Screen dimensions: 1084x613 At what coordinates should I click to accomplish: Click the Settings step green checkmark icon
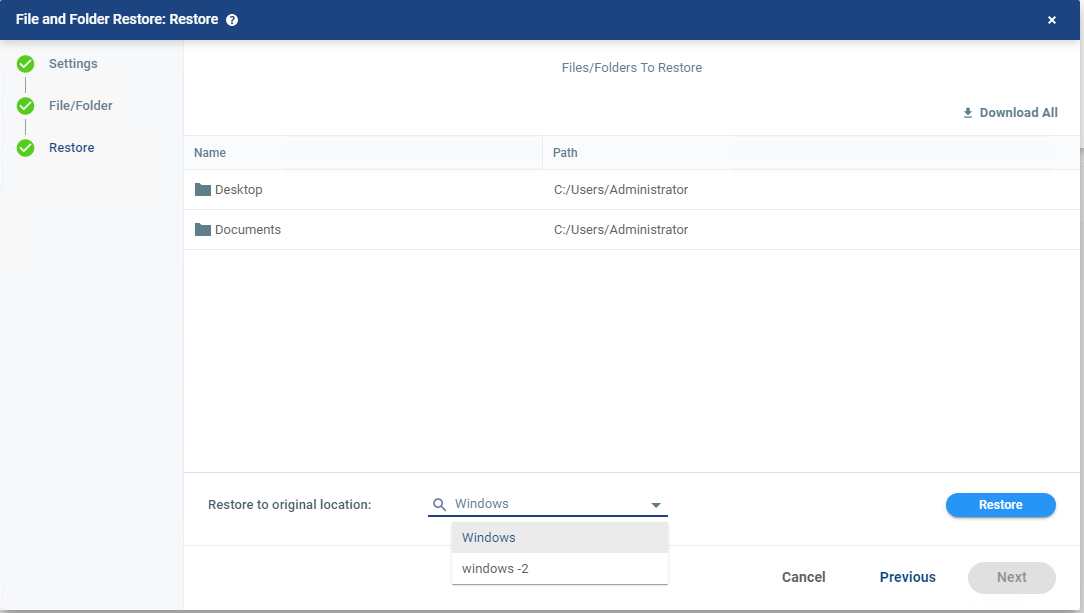[x=26, y=64]
